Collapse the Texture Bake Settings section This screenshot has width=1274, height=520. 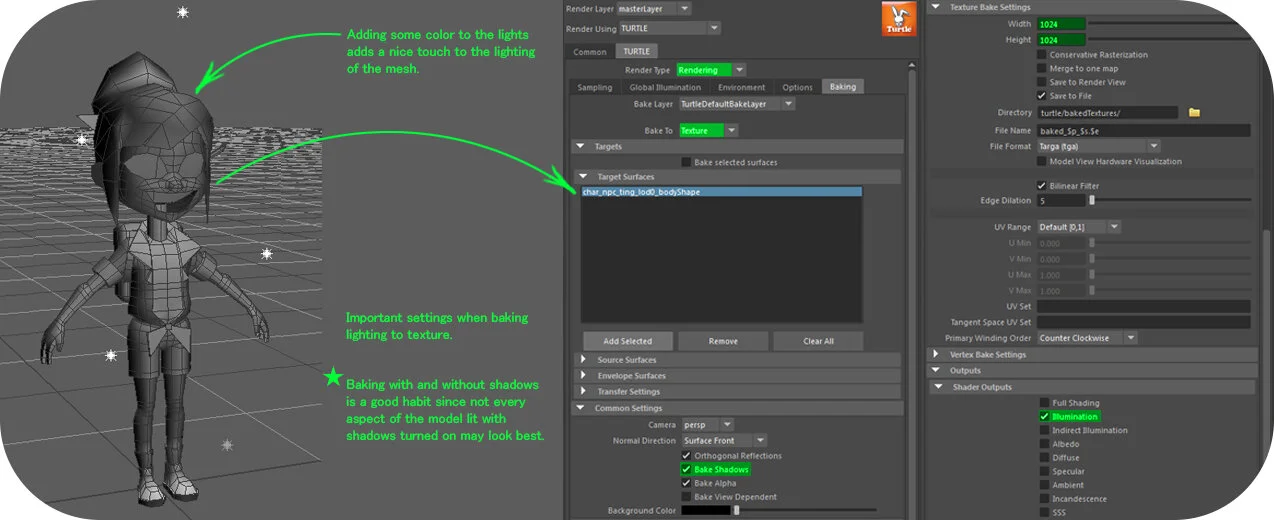937,7
